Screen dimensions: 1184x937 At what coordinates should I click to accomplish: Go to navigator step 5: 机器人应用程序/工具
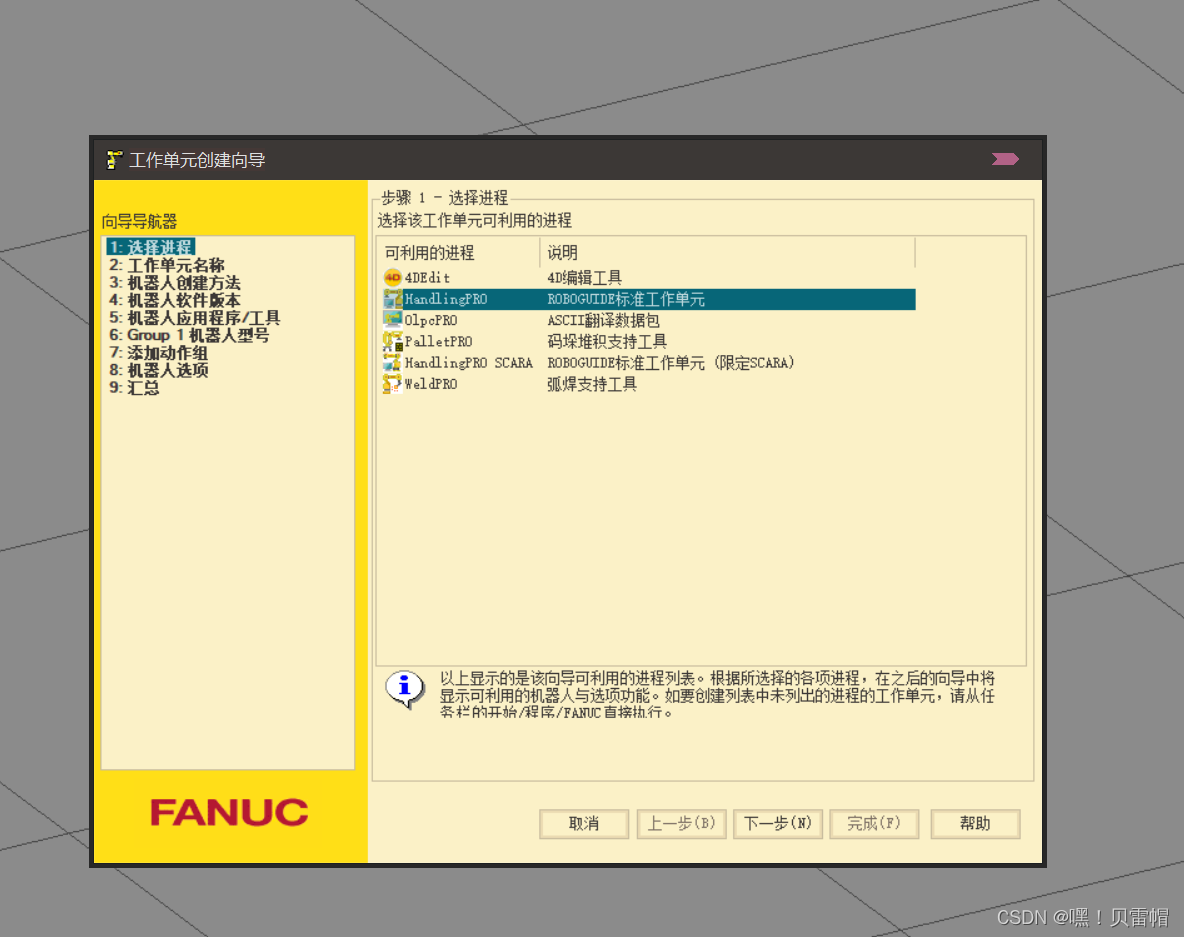[x=194, y=317]
